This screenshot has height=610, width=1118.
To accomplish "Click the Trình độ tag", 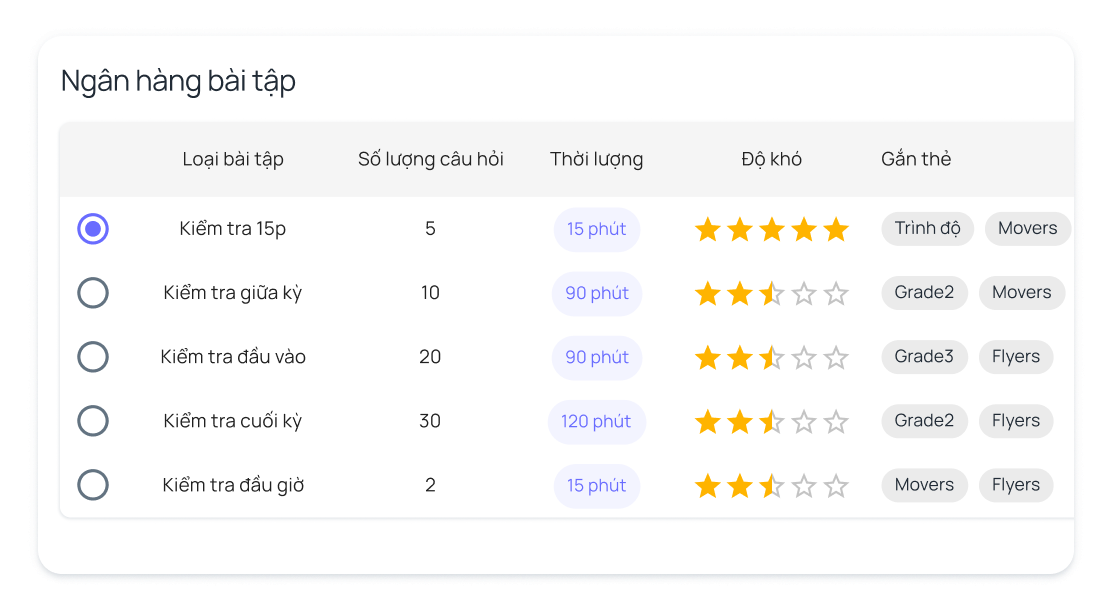I will pos(927,229).
